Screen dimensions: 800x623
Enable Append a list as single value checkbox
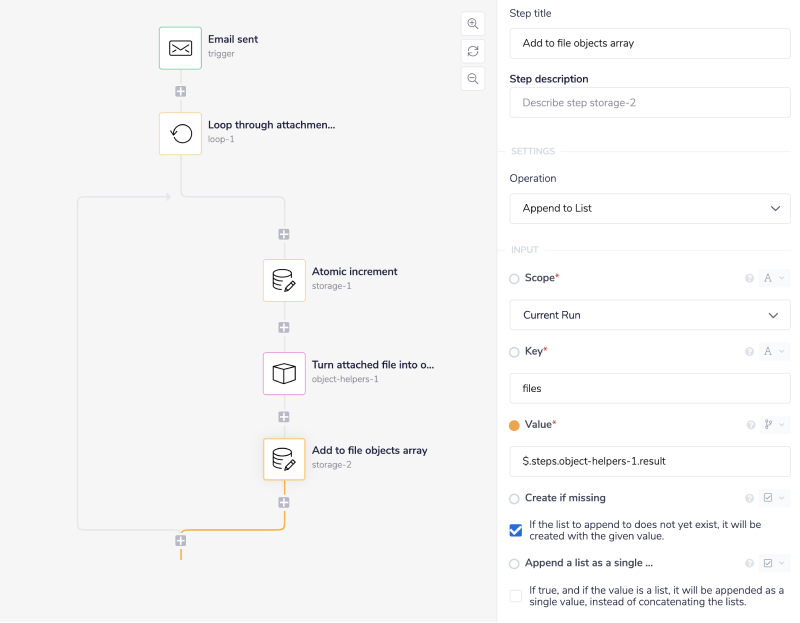coord(516,596)
